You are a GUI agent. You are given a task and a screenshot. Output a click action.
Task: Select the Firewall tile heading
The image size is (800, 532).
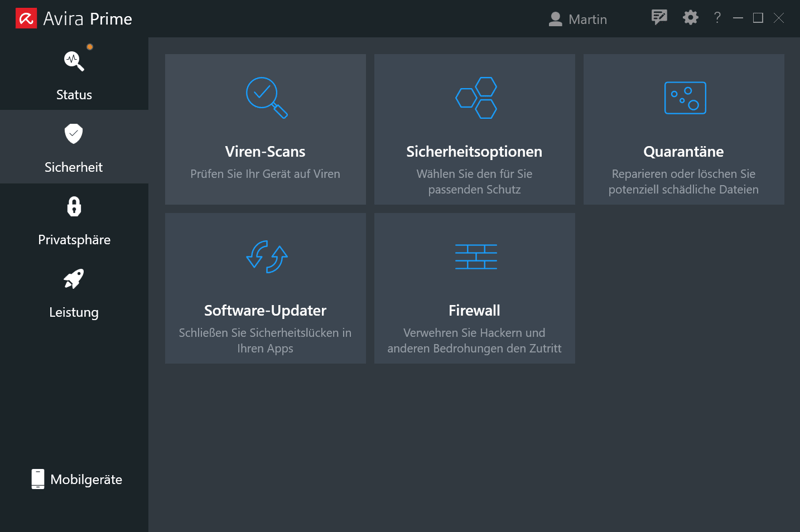pyautogui.click(x=474, y=310)
